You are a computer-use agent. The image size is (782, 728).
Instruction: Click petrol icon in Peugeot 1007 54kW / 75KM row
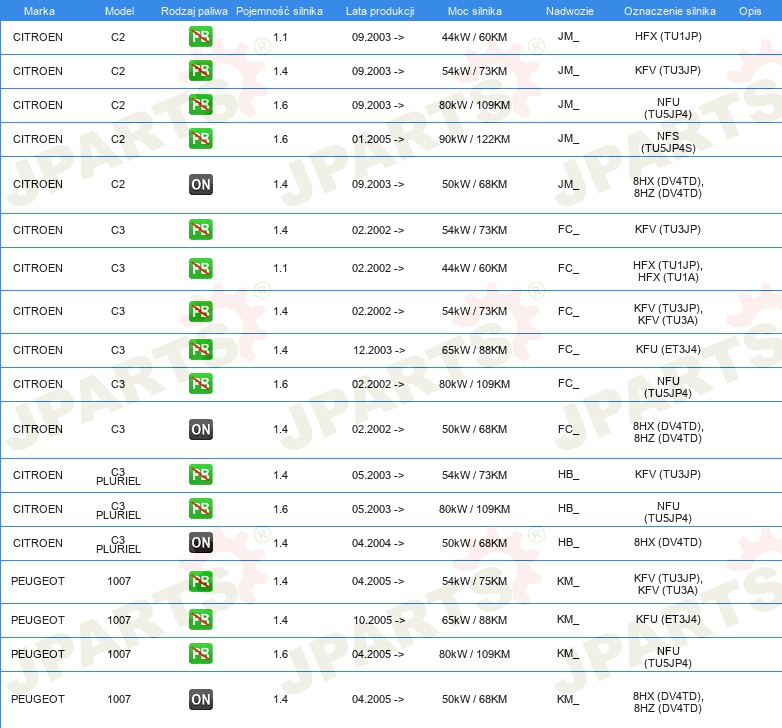tap(200, 581)
